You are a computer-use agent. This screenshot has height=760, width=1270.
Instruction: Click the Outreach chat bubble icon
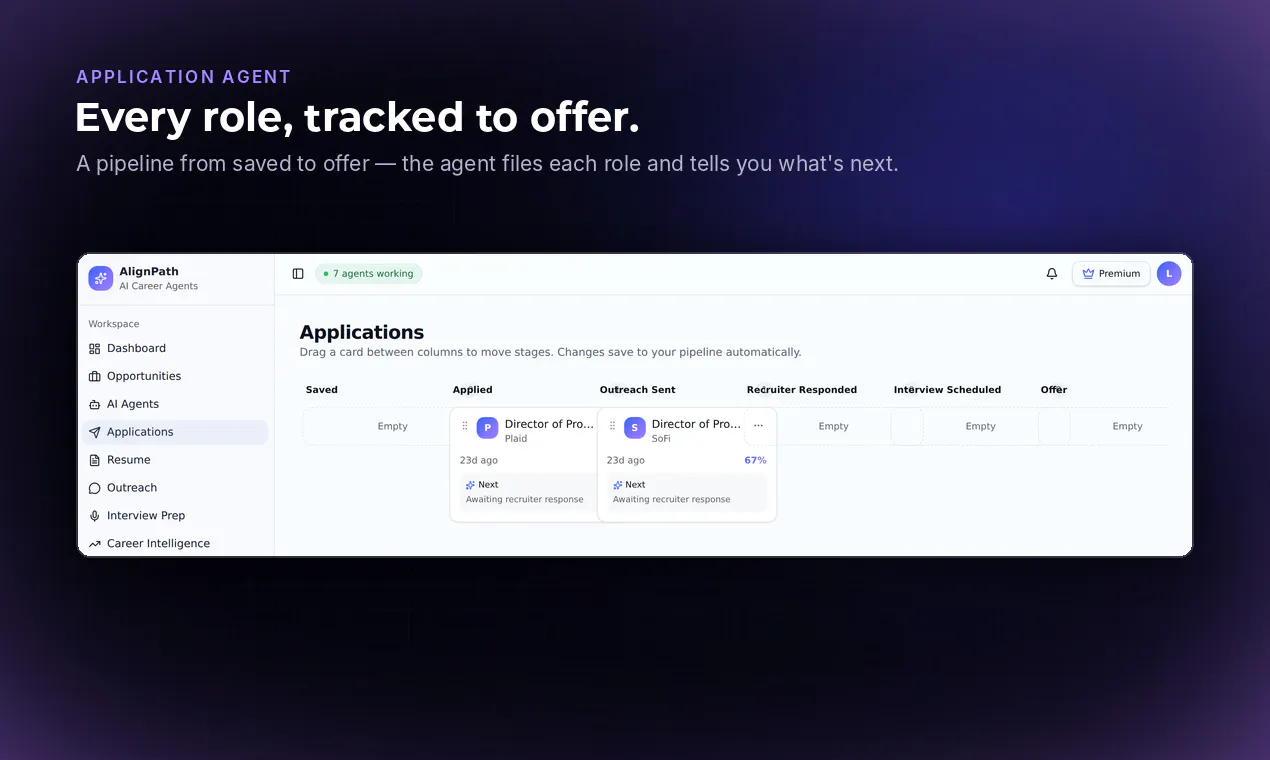(95, 489)
